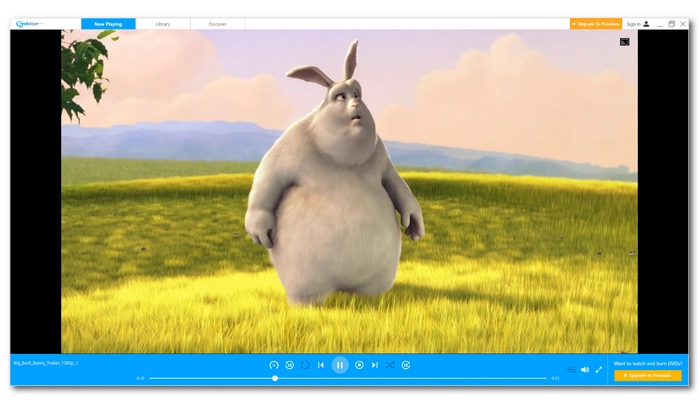Toggle repeat loop mode

click(x=305, y=365)
